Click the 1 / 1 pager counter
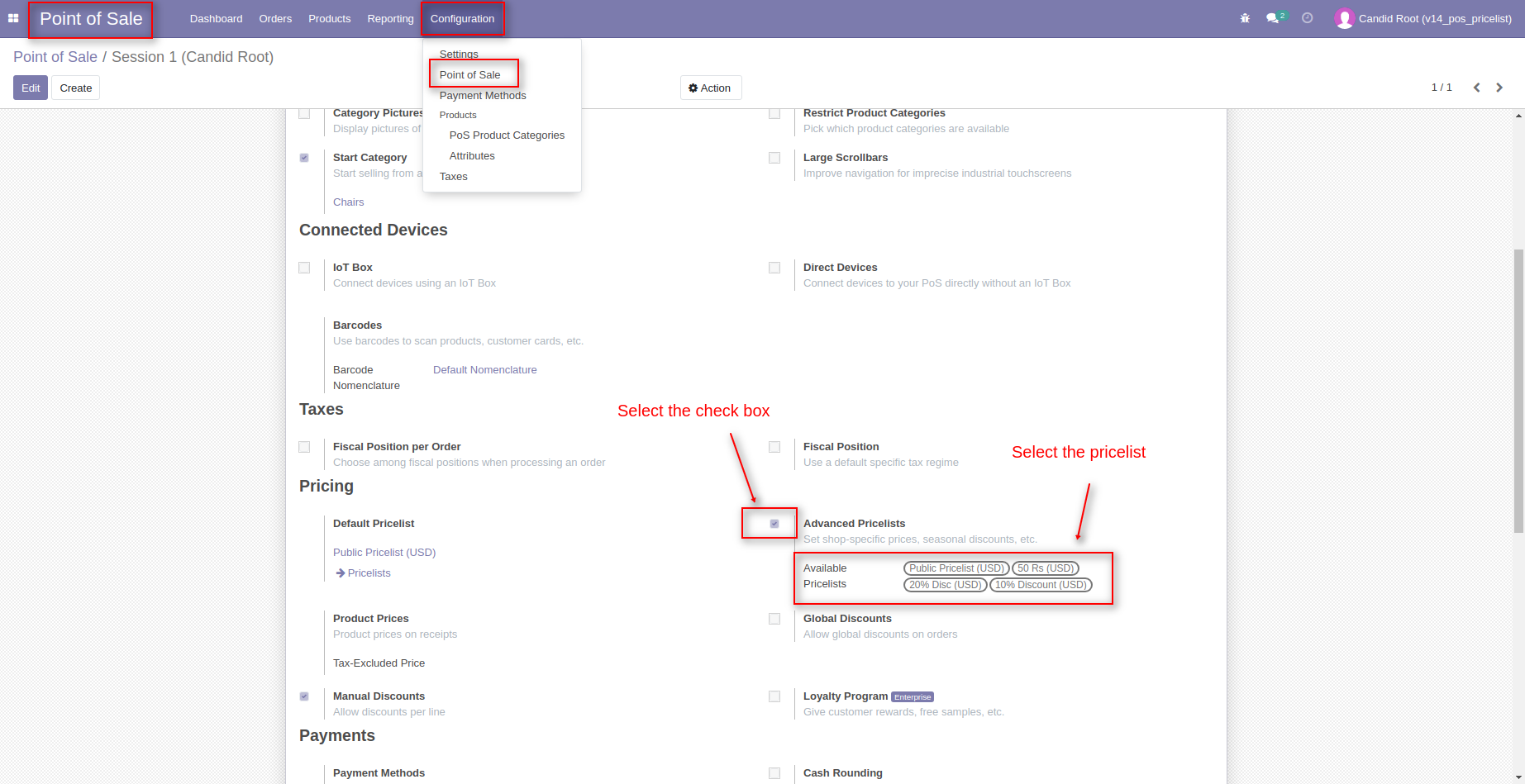The width and height of the screenshot is (1525, 784). click(1442, 88)
